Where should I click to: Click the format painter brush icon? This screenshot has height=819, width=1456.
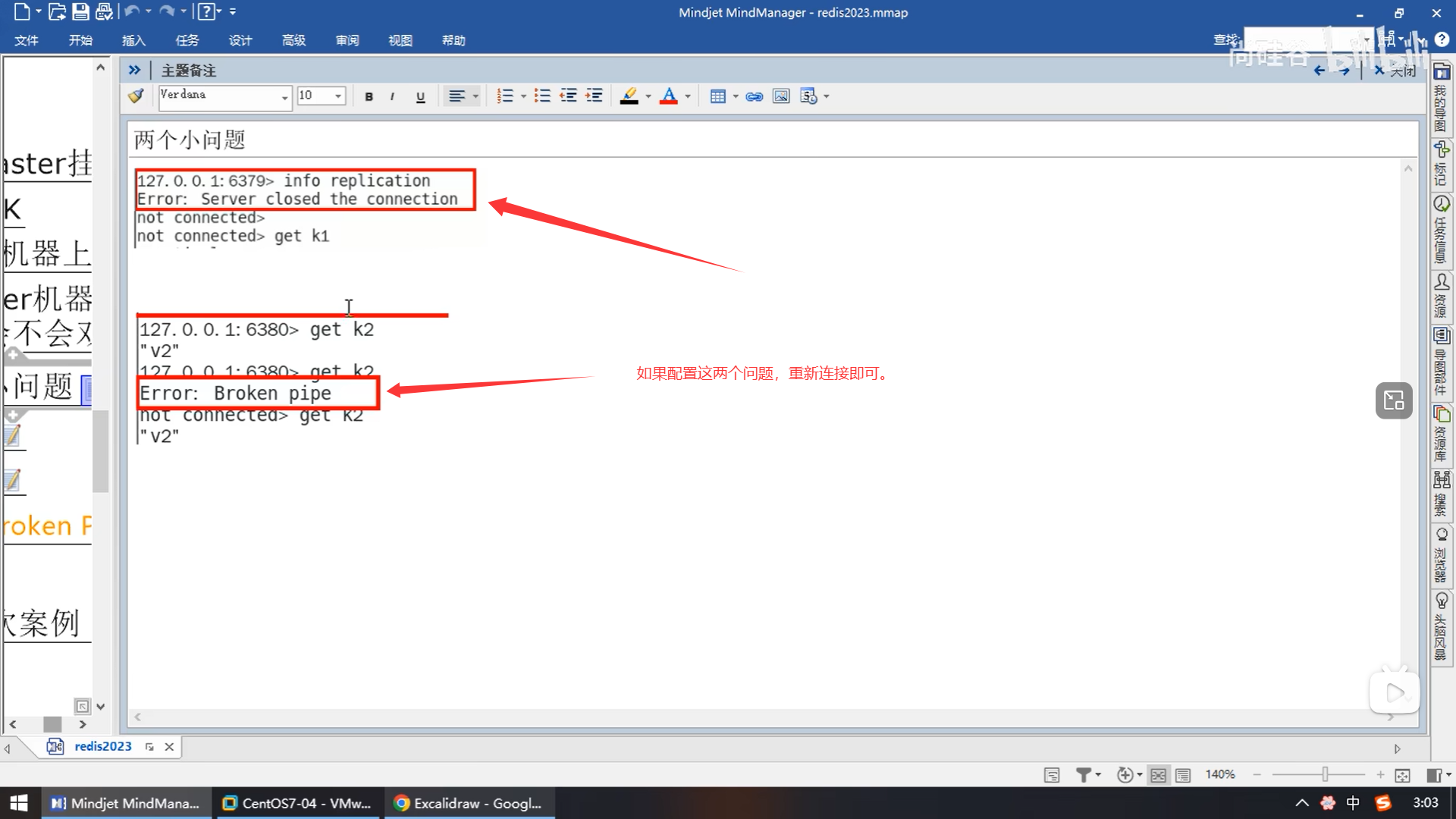(x=136, y=96)
